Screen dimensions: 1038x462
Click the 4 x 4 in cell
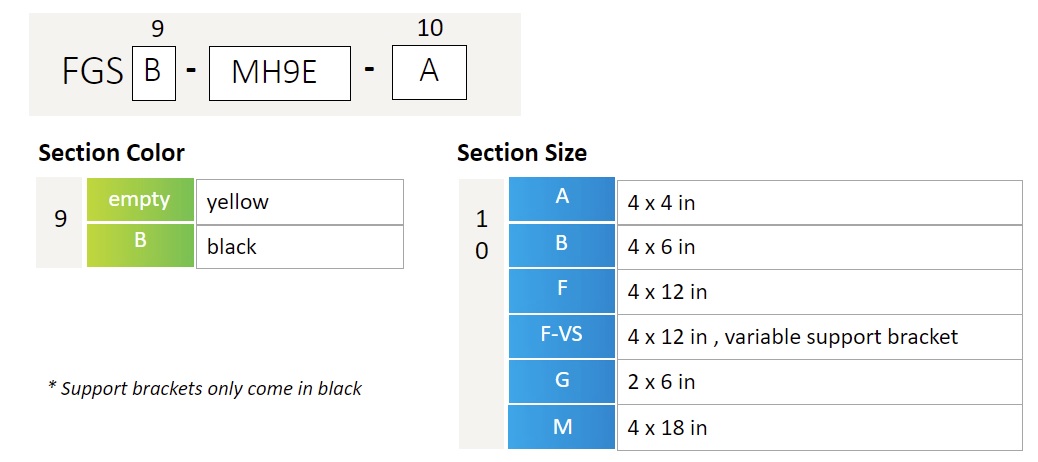coord(820,203)
